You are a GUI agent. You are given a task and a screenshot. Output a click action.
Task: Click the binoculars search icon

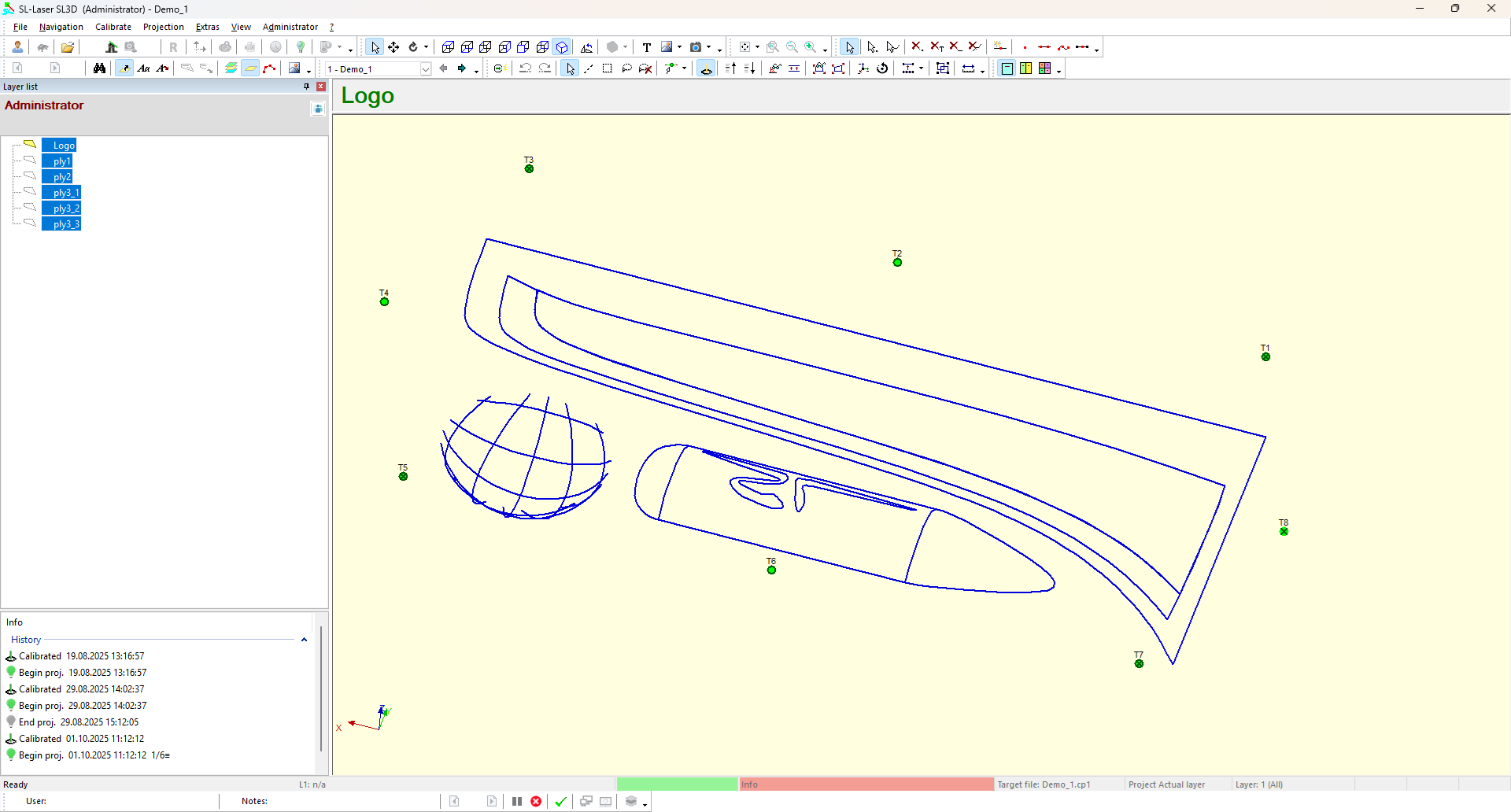tap(98, 68)
